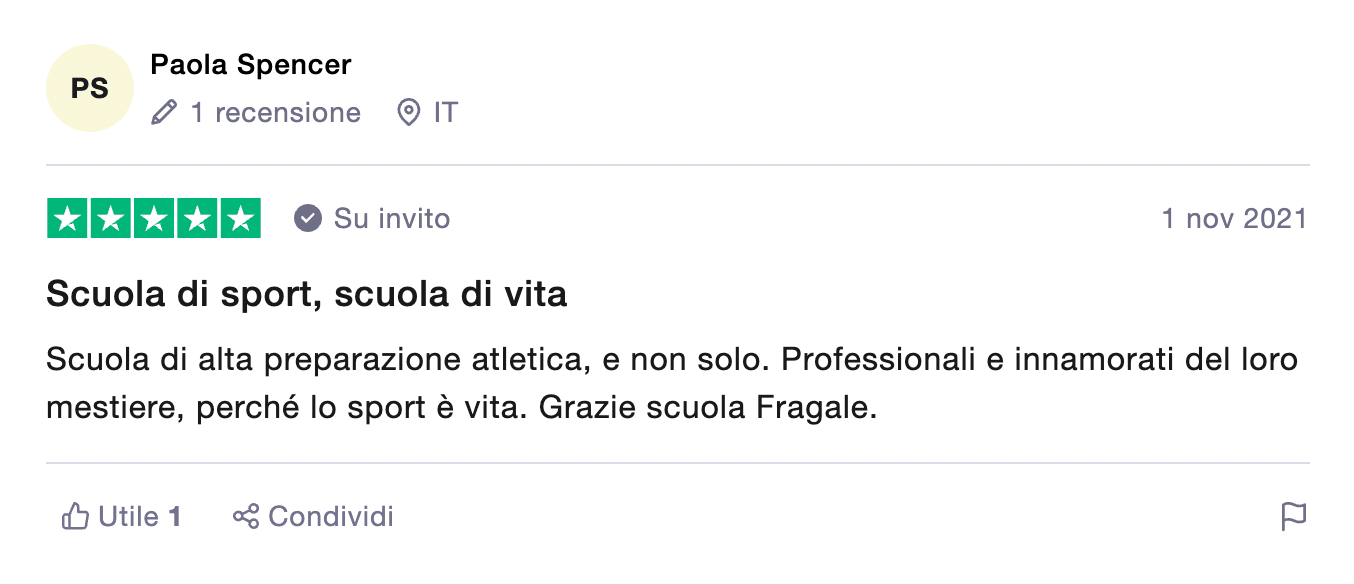
Task: Click the Utile counter showing 1
Action: point(174,516)
